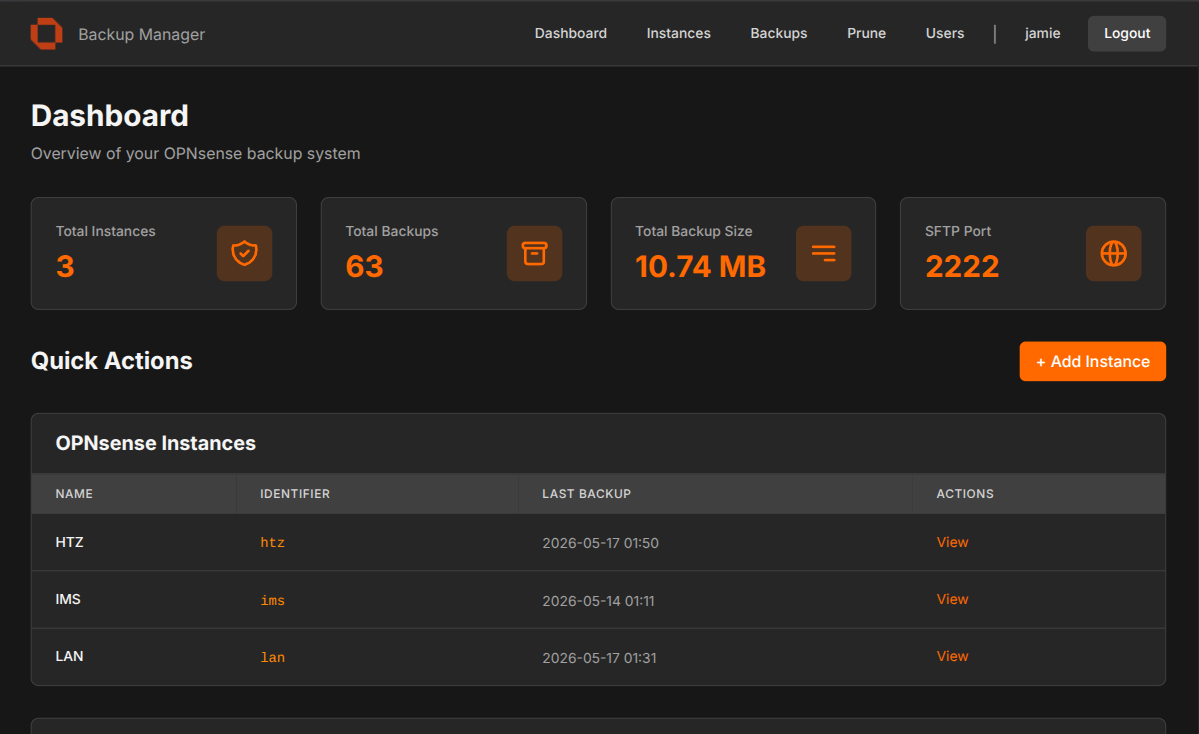Click the NAME column header
The image size is (1199, 734).
[74, 494]
